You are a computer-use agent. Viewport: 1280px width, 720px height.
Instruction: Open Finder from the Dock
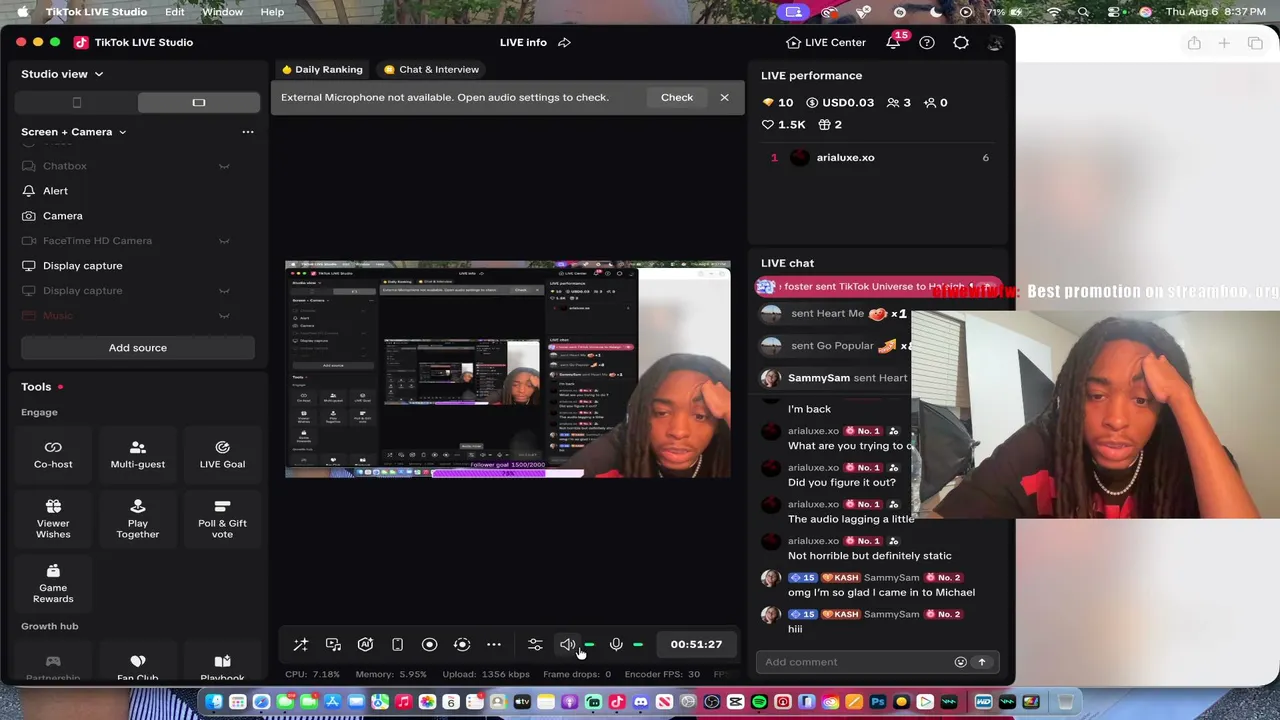213,702
